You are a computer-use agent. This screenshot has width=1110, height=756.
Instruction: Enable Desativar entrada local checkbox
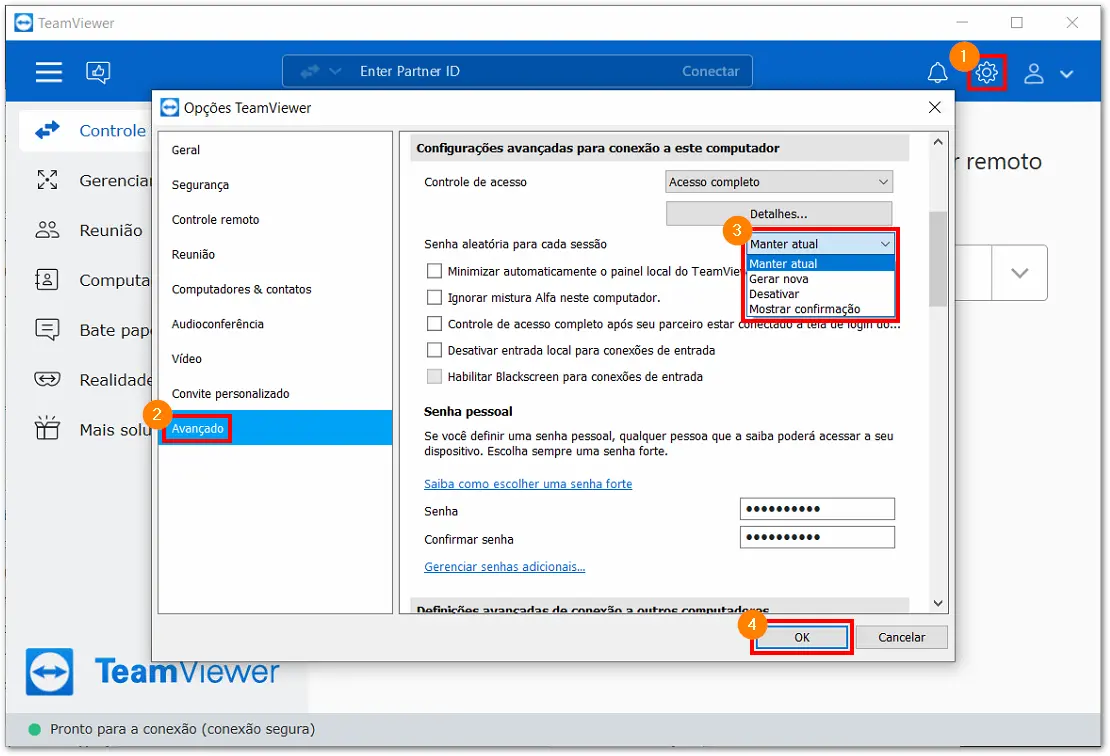[x=434, y=350]
